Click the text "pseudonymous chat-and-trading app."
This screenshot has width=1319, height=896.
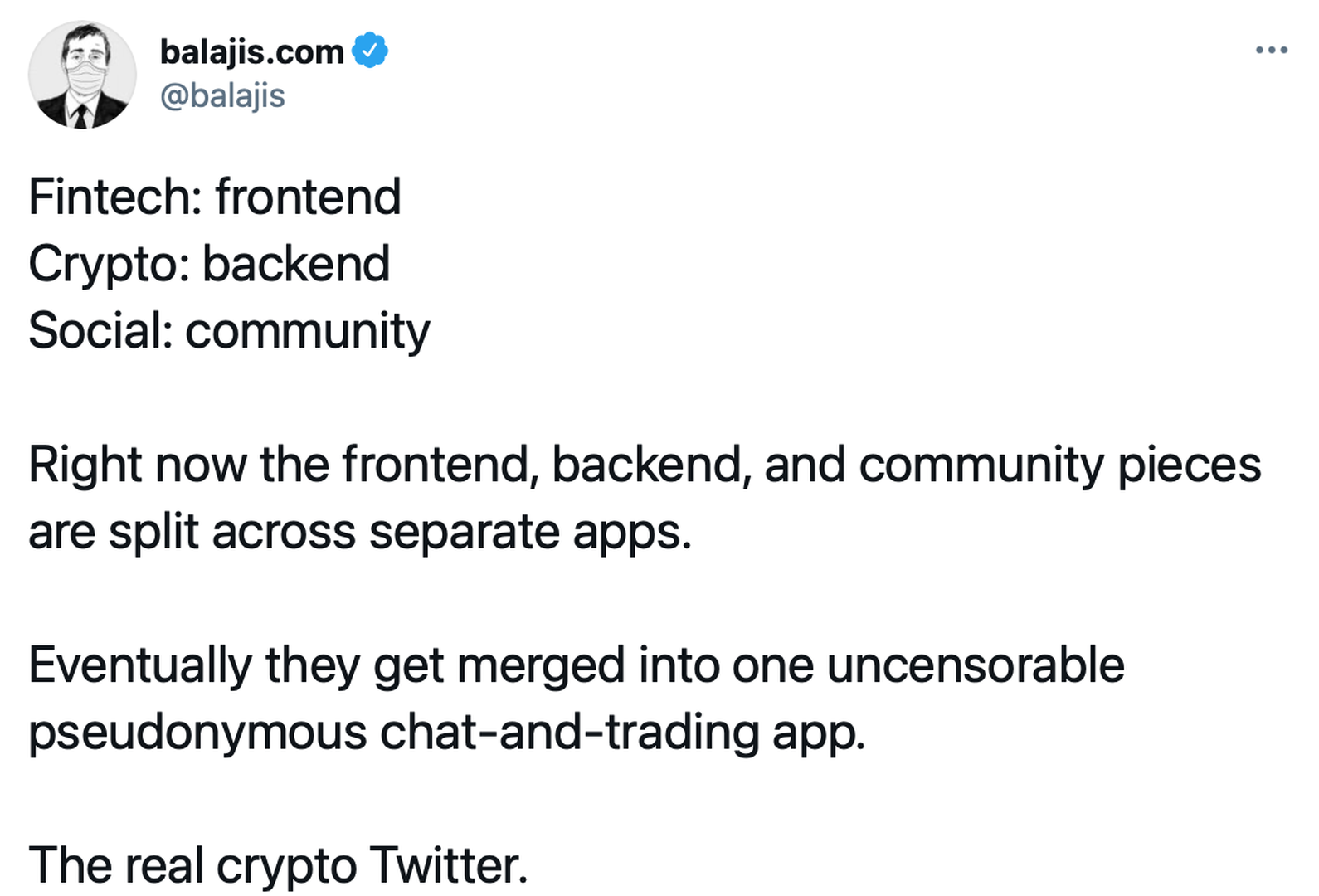[x=447, y=733]
